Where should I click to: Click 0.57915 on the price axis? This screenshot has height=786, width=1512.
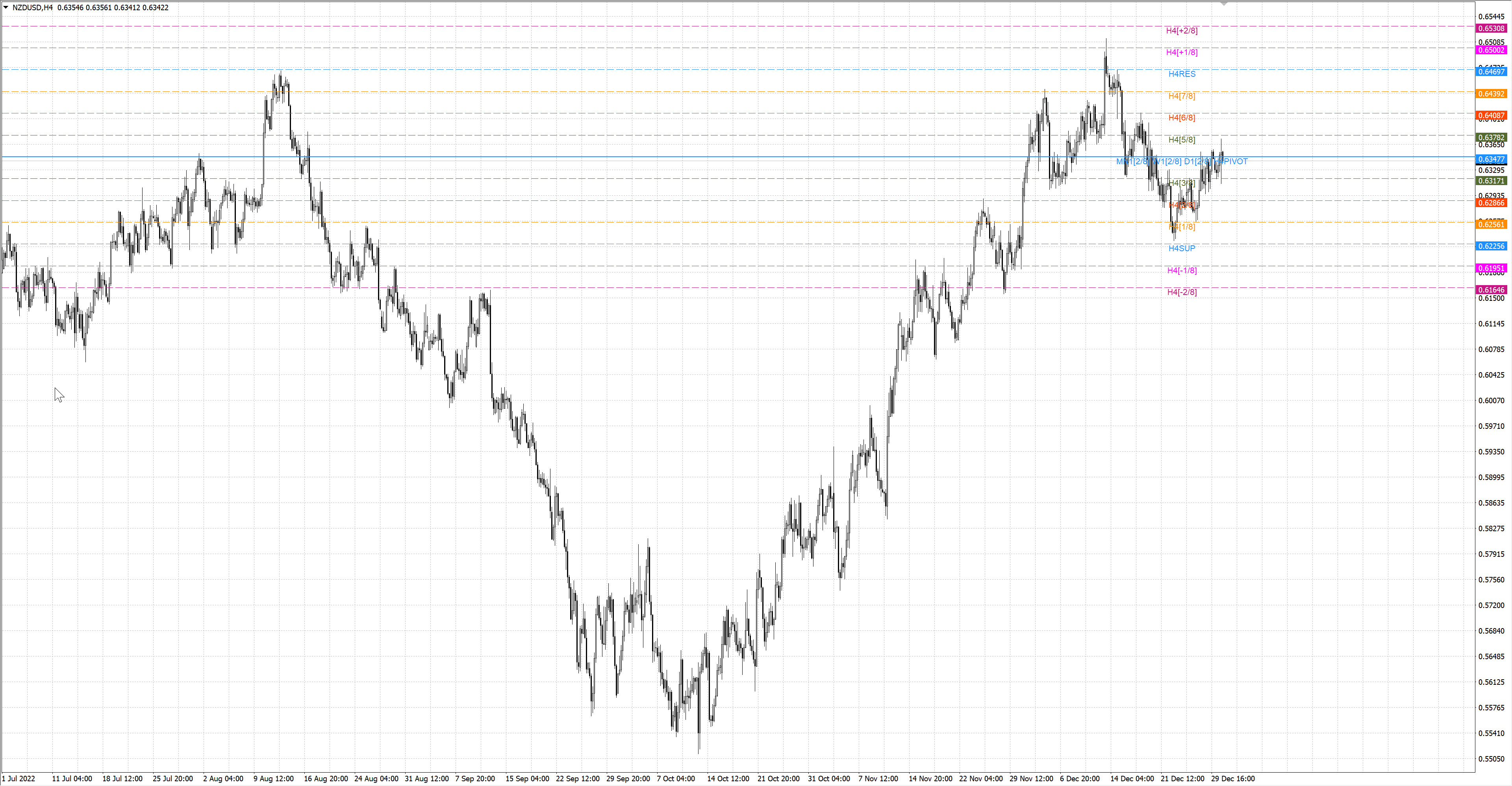1492,554
